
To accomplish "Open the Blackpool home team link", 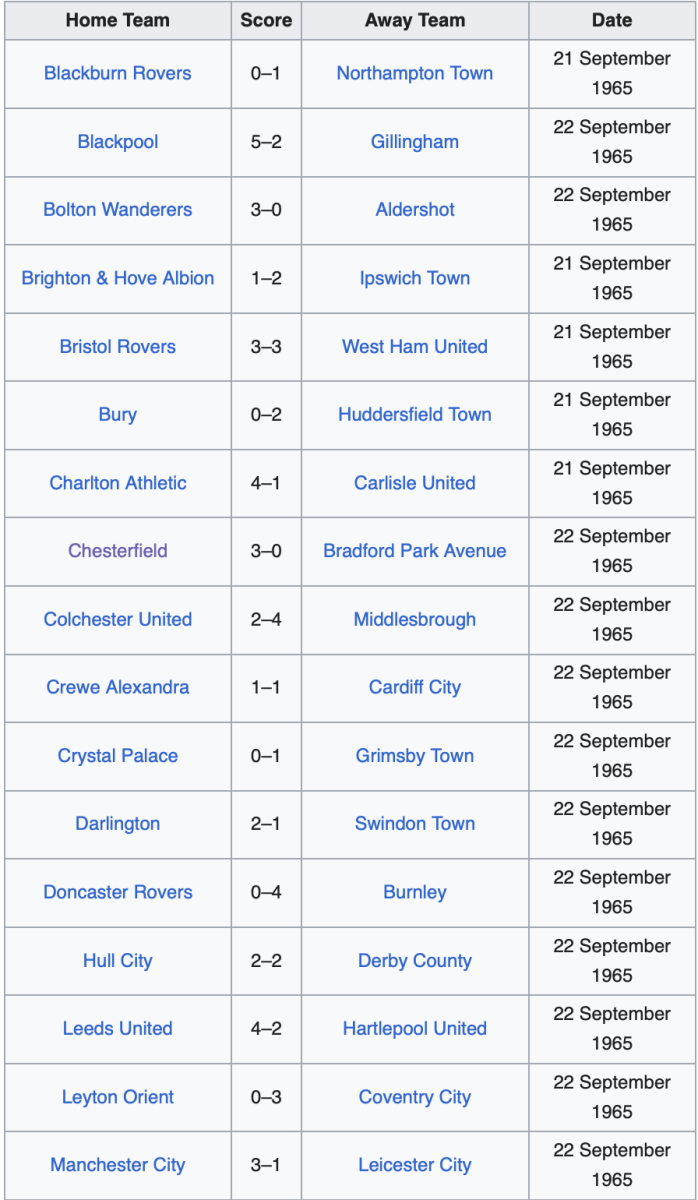I will coord(118,142).
